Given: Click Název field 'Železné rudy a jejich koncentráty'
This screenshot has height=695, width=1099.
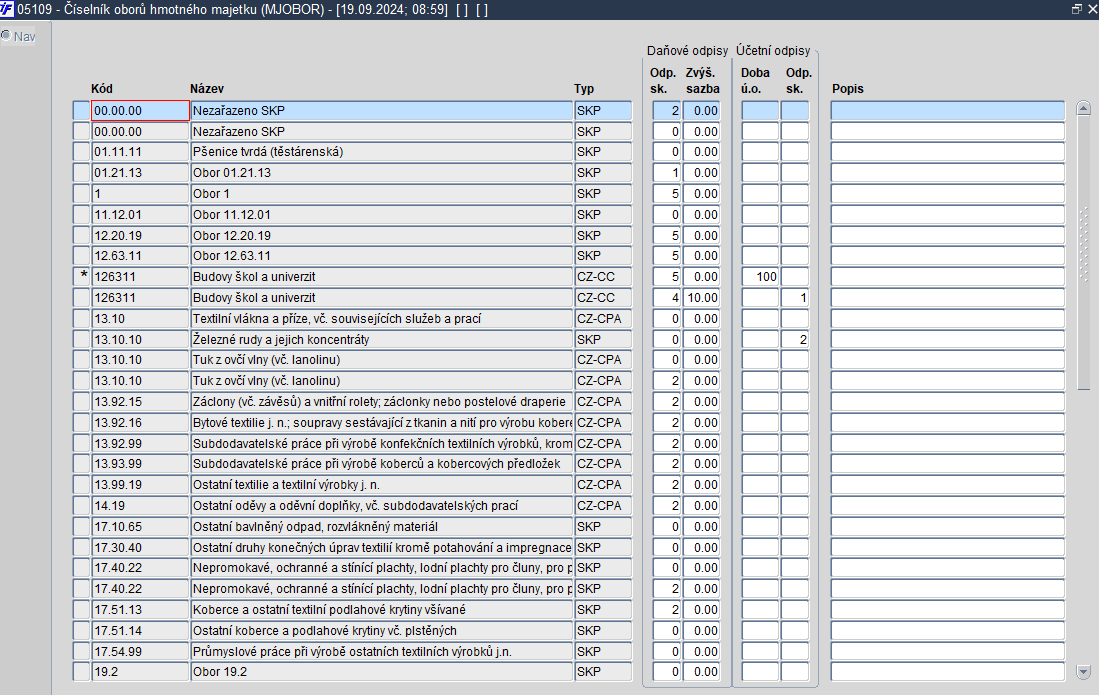Looking at the screenshot, I should coord(381,340).
